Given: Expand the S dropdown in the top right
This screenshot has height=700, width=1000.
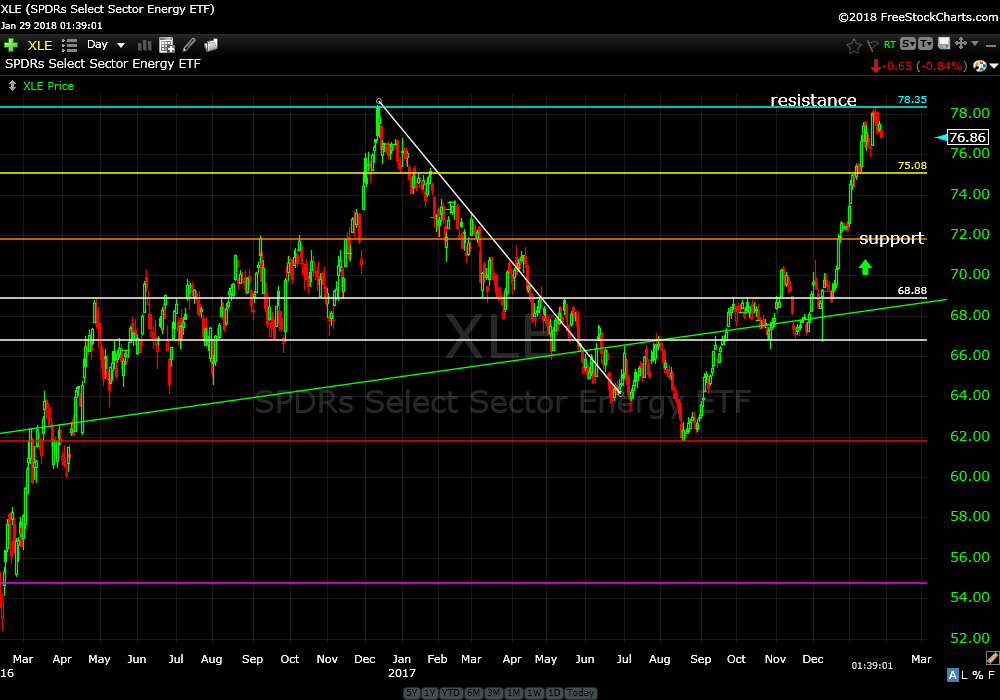Looking at the screenshot, I should click(x=907, y=44).
